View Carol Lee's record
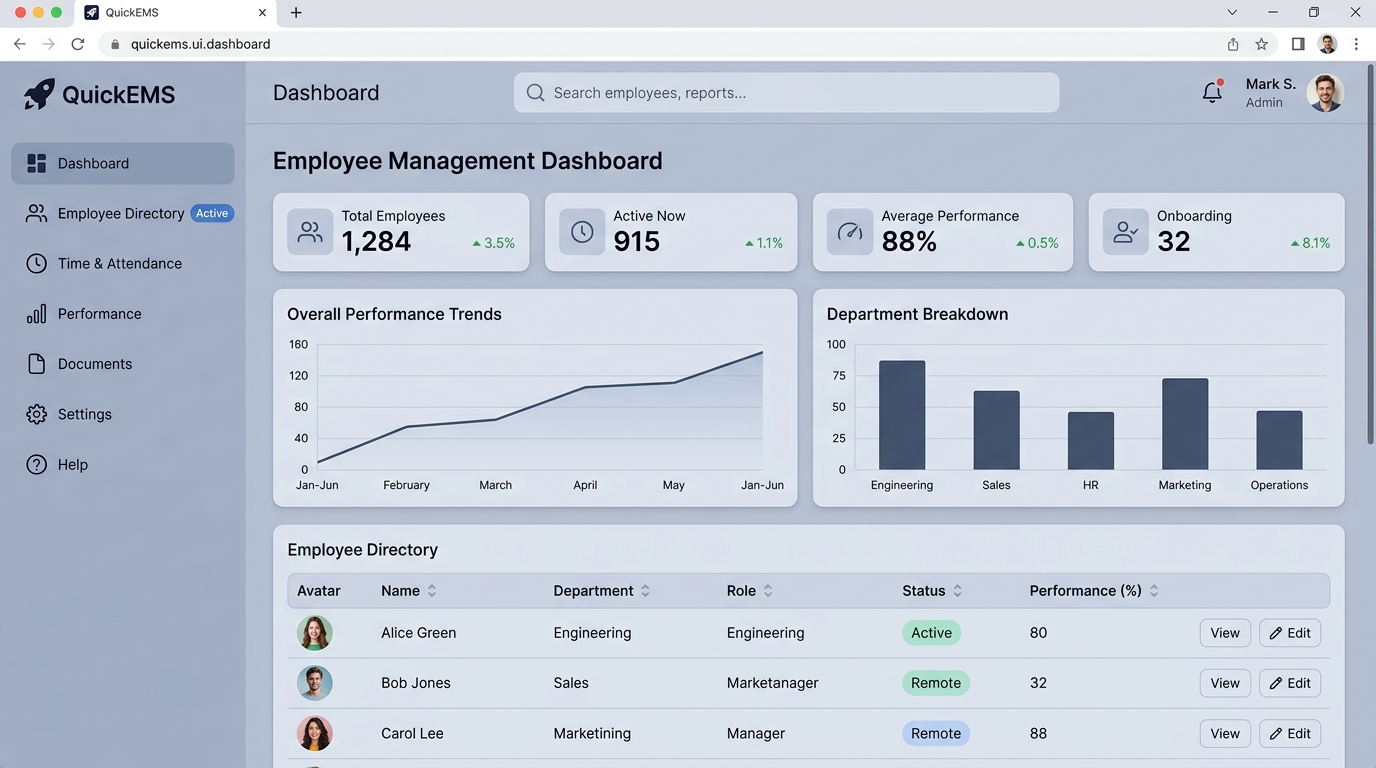Image resolution: width=1376 pixels, height=768 pixels. pos(1225,733)
